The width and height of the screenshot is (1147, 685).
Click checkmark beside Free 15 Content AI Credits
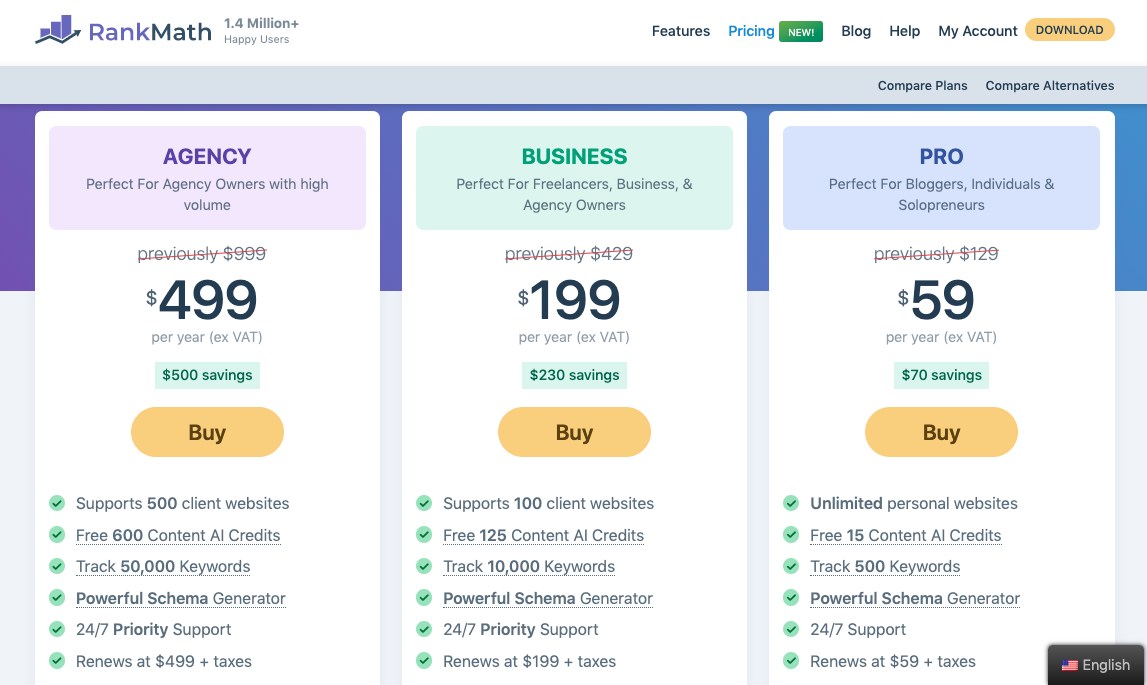coord(791,534)
